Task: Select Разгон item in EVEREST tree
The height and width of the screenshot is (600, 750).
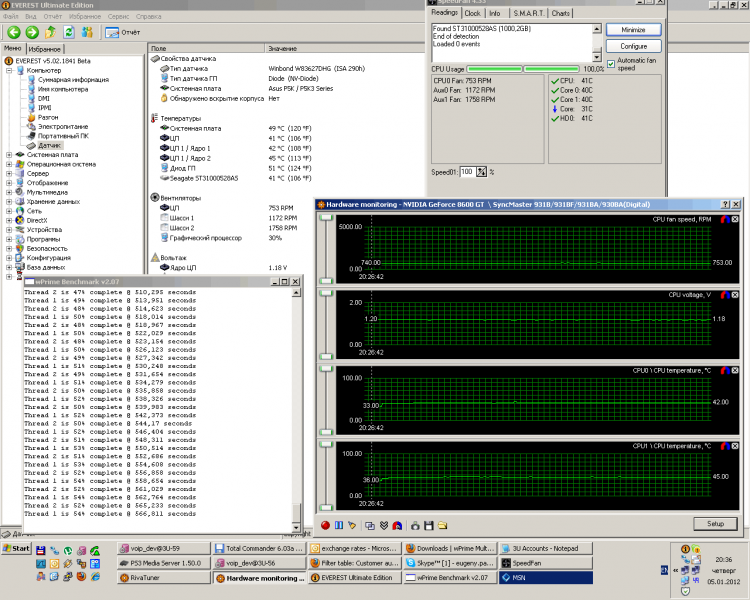Action: click(48, 117)
